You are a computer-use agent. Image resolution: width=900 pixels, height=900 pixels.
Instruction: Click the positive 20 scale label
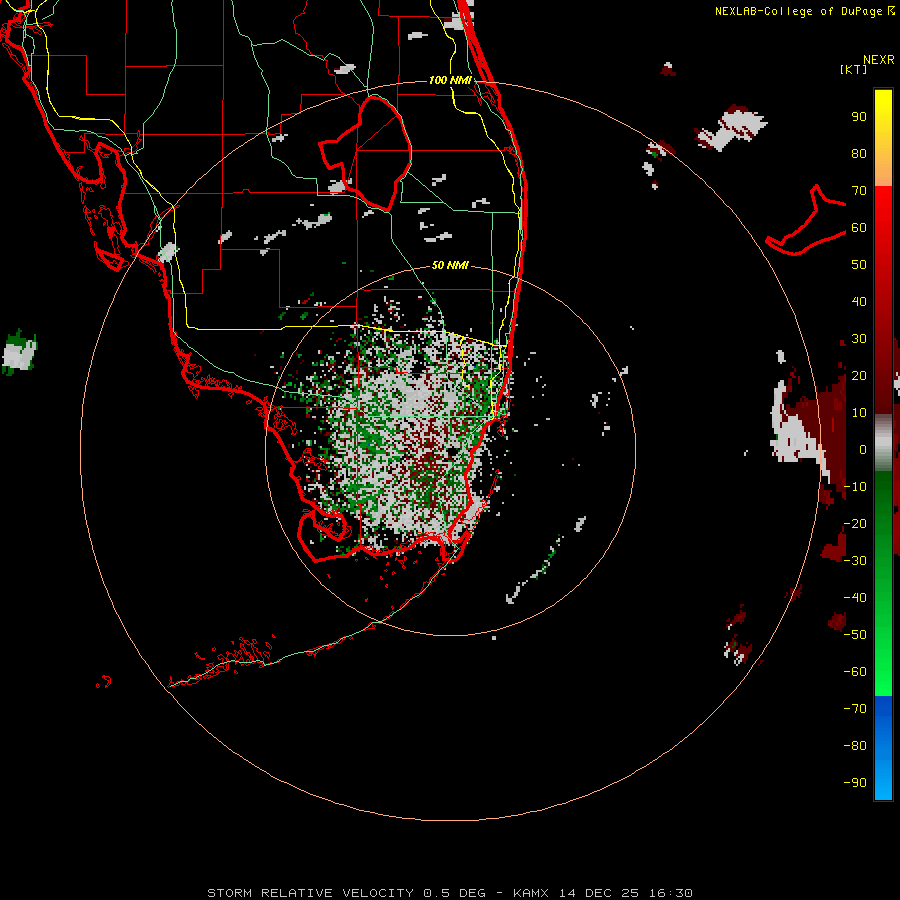(859, 376)
